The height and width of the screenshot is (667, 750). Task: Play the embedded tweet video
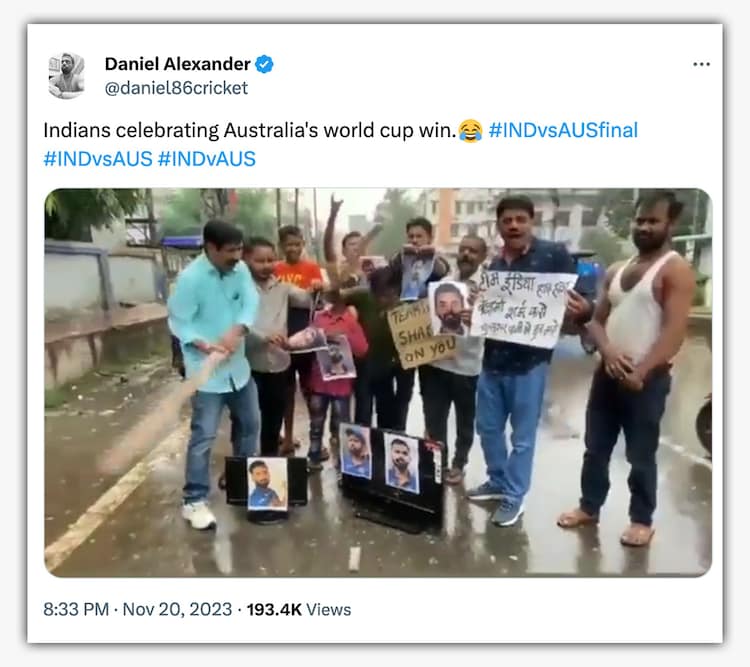click(378, 382)
